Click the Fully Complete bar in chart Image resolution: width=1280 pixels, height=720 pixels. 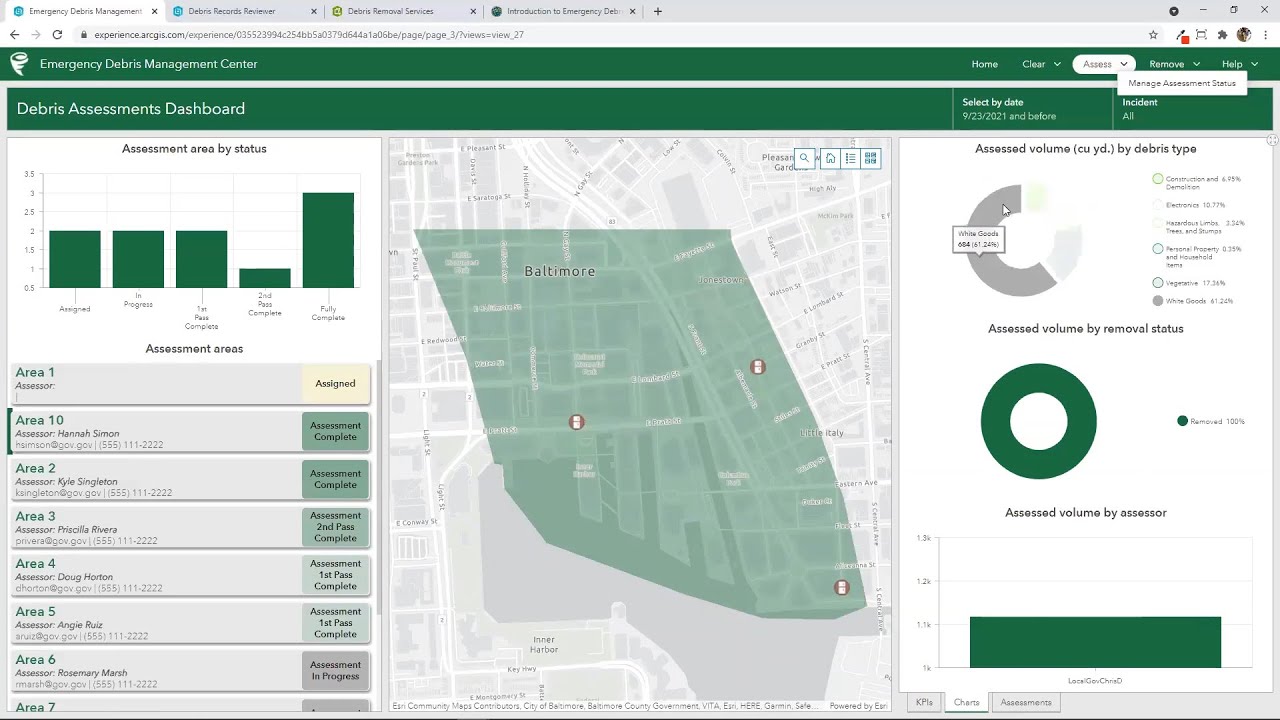[328, 240]
